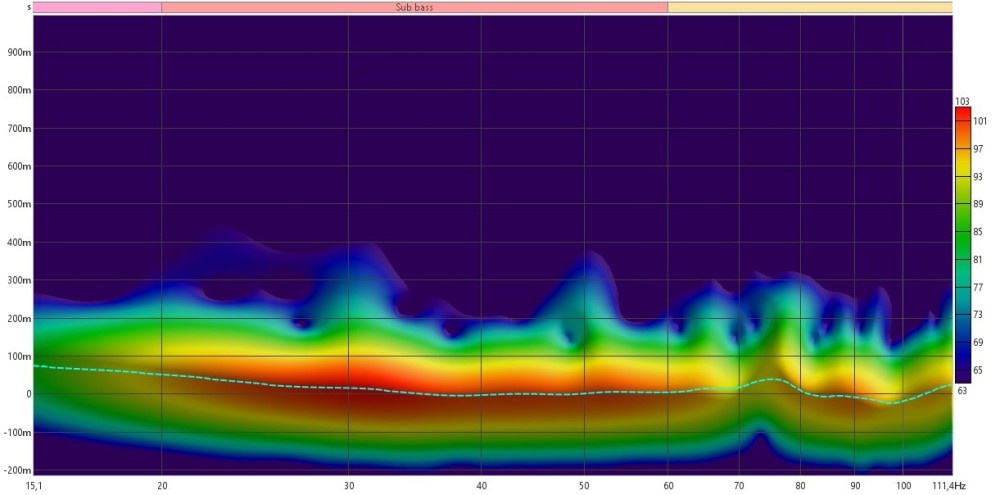Click the red top of the color scale
The height and width of the screenshot is (495, 1000).
pyautogui.click(x=963, y=114)
